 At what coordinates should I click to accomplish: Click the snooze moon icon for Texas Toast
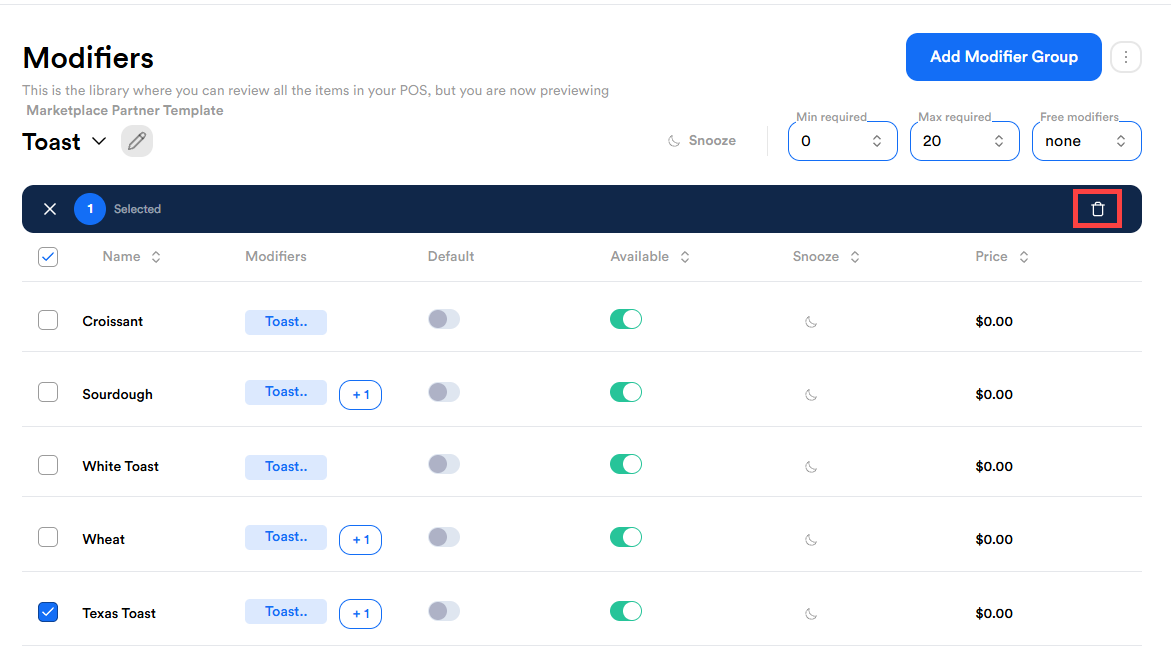[812, 614]
